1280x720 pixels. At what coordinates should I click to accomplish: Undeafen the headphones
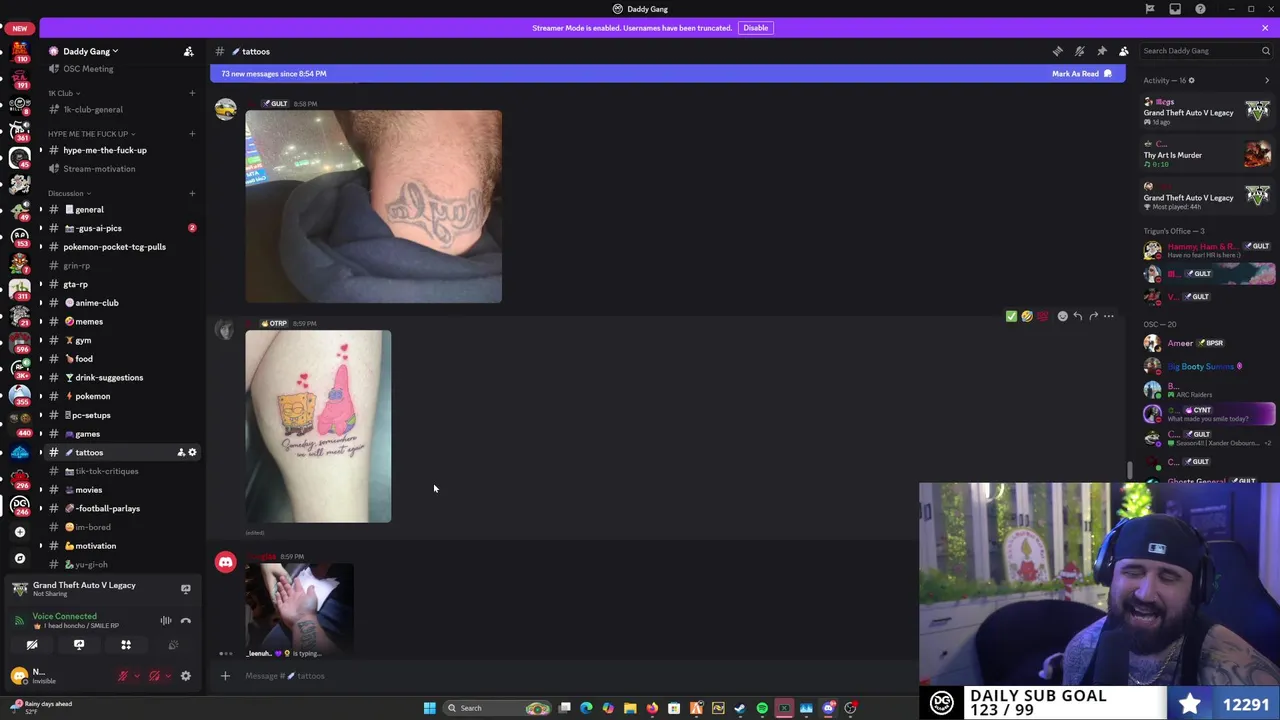[x=154, y=676]
